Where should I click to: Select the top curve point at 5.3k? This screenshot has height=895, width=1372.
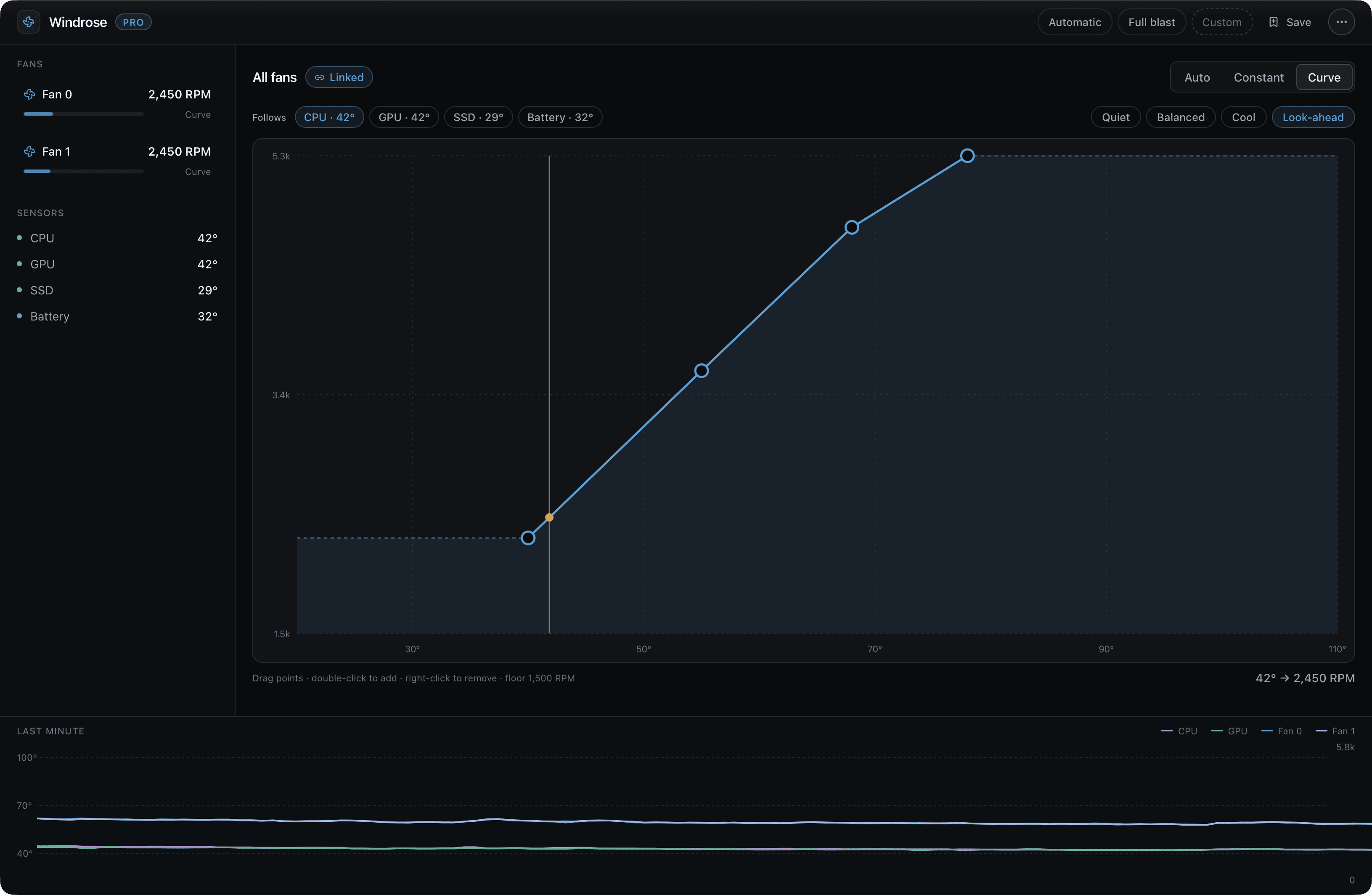point(967,156)
